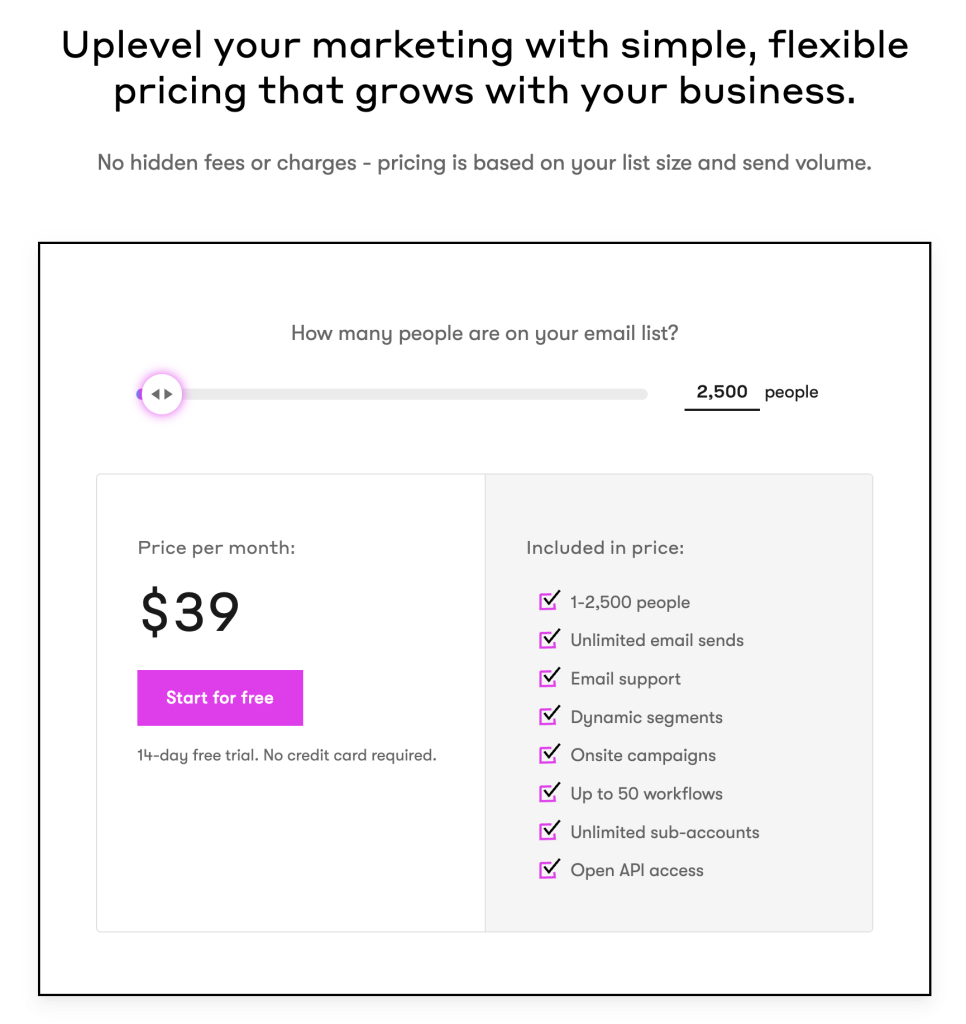Click the 'Start for free' button

tap(220, 697)
